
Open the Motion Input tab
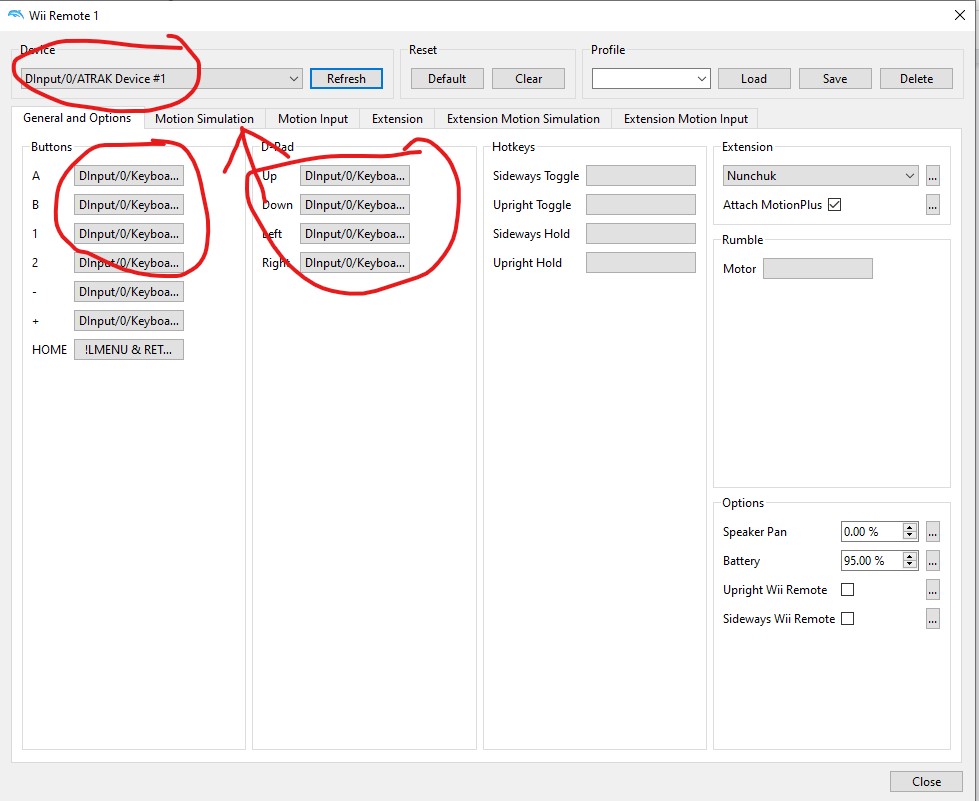point(313,119)
